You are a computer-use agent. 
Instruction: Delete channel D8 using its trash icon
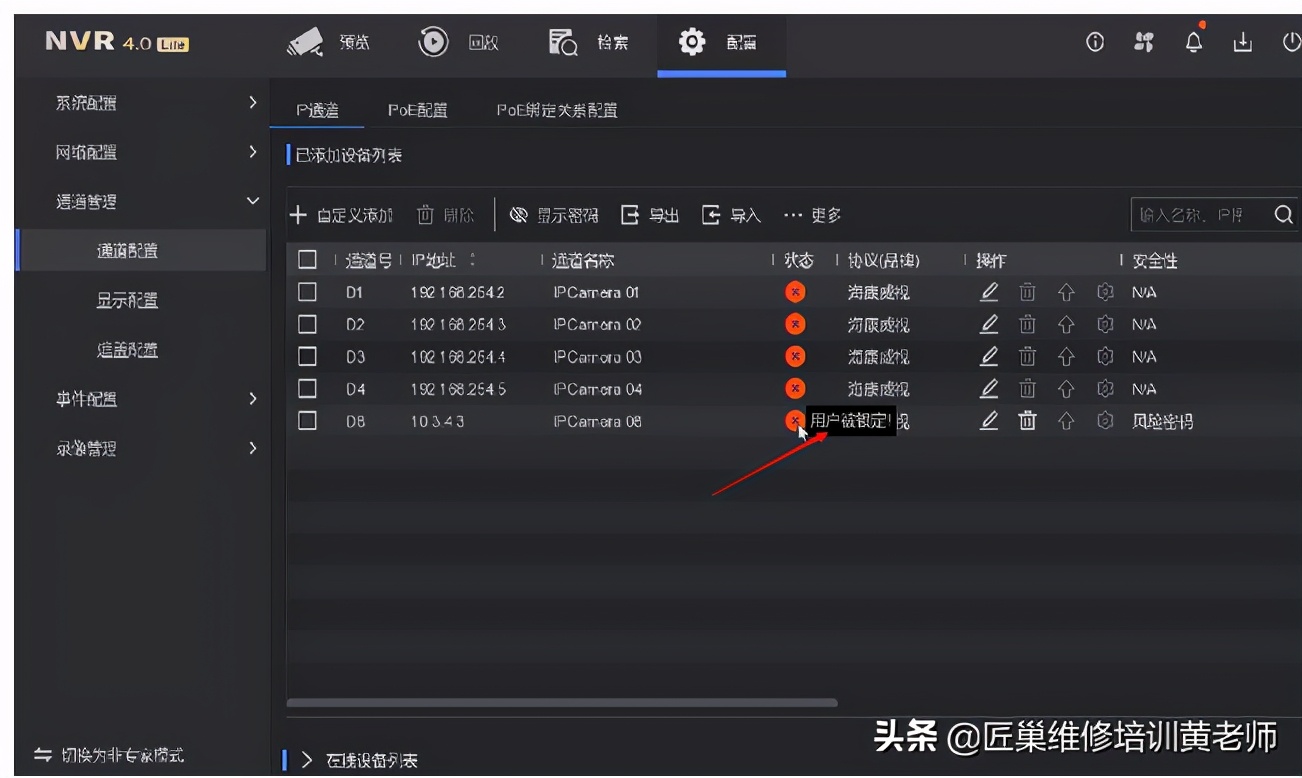1027,420
